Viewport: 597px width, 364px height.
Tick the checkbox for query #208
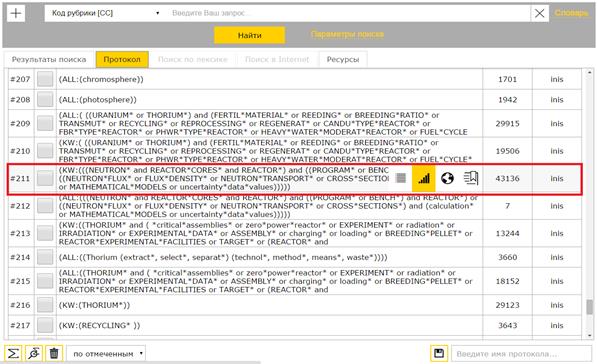pos(45,99)
